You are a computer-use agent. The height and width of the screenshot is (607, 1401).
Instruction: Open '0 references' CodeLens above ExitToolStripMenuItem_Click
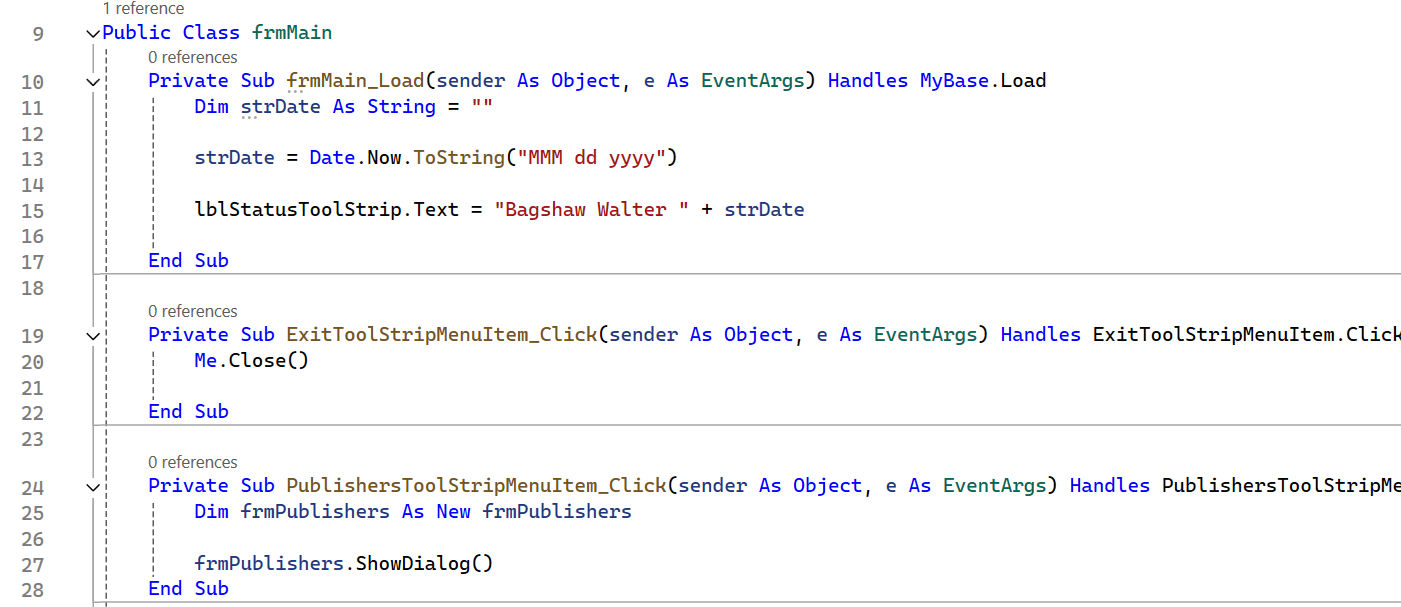[192, 312]
